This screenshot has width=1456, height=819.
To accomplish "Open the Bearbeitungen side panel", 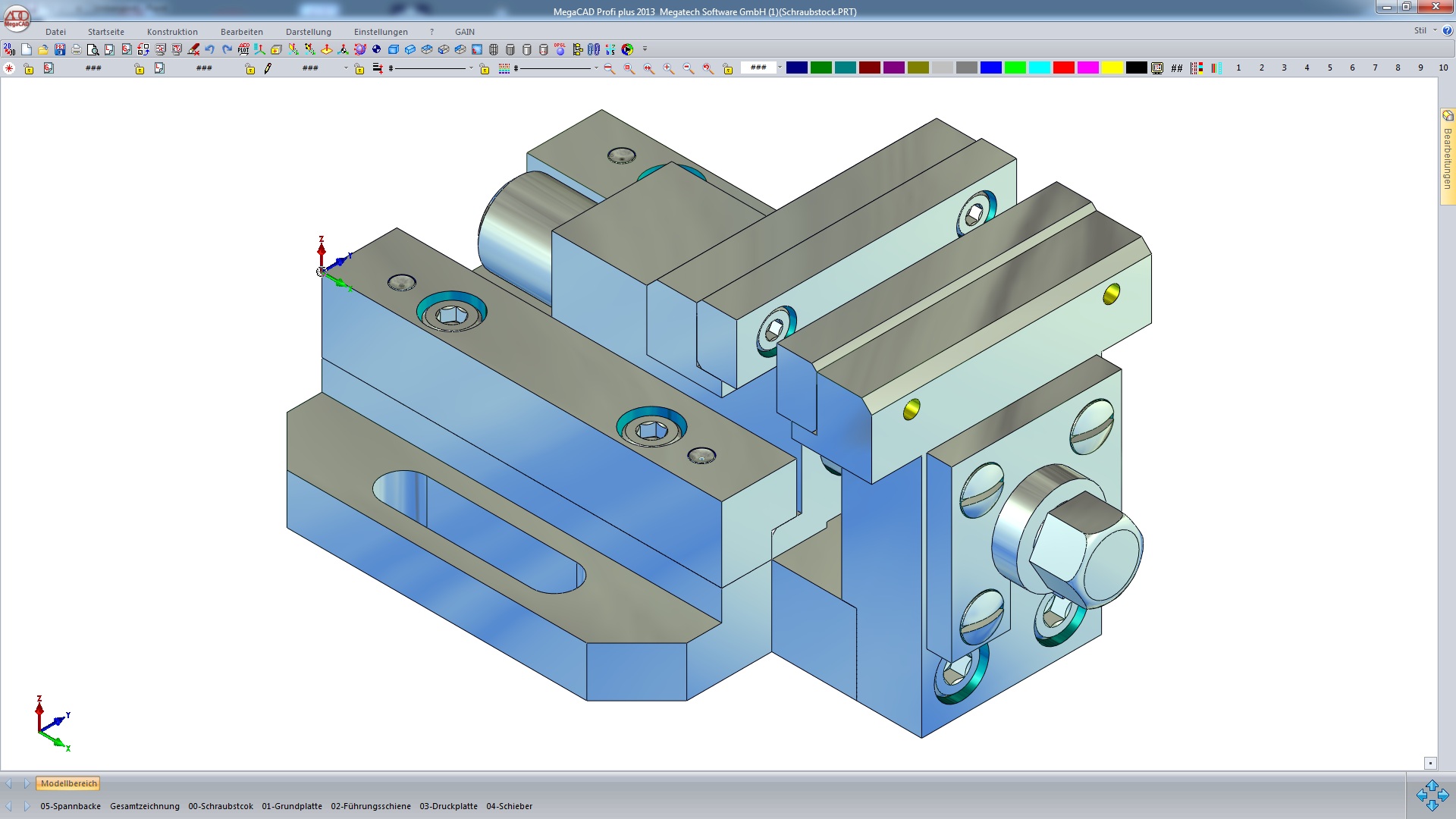I will (1447, 156).
